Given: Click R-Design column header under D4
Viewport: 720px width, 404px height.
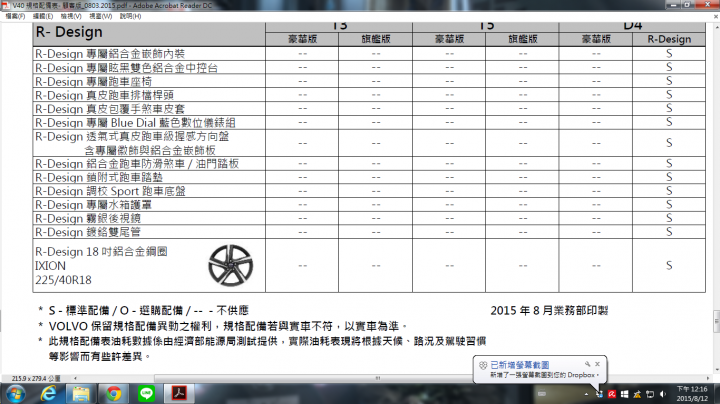Looking at the screenshot, I should tap(669, 39).
